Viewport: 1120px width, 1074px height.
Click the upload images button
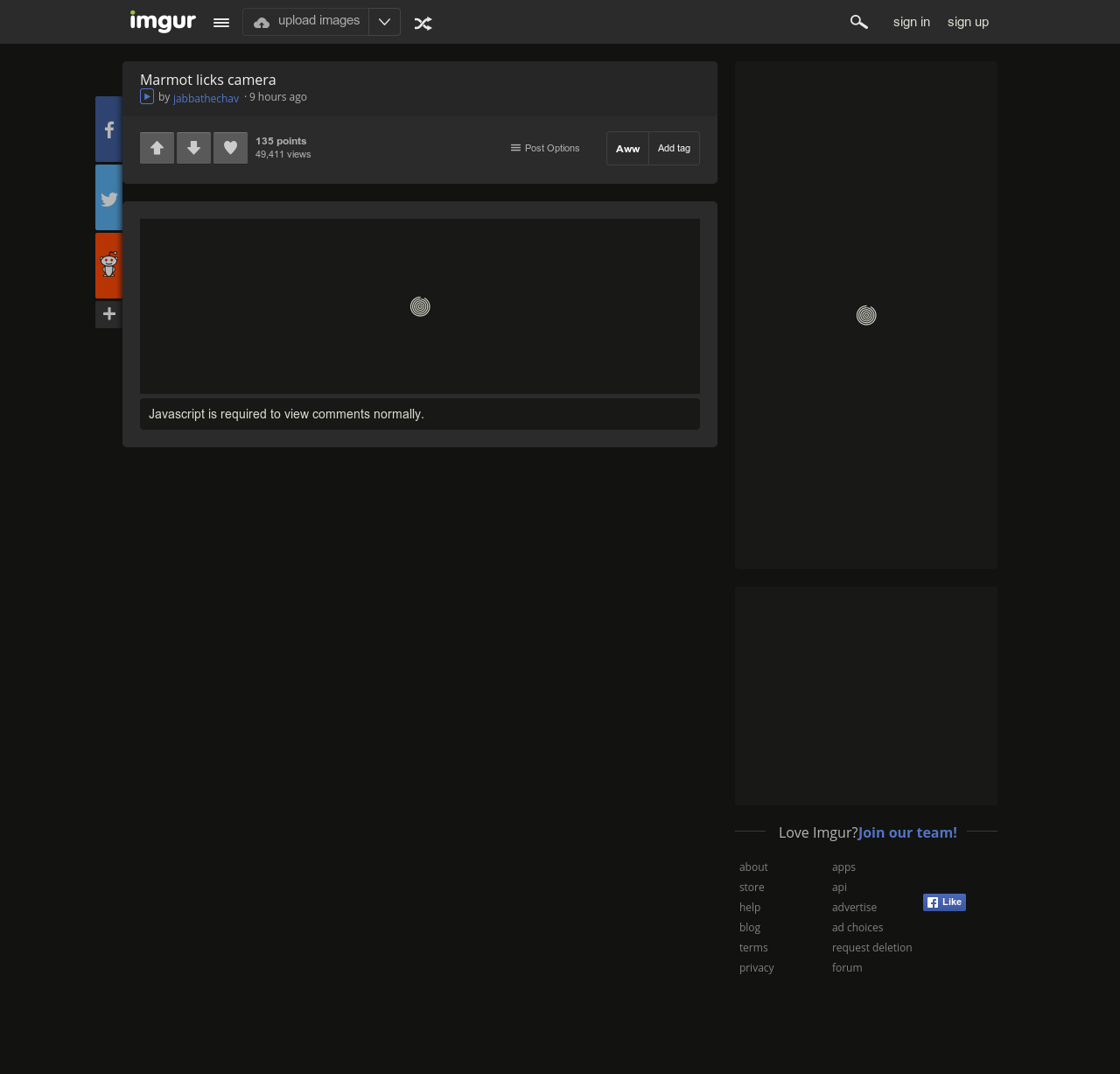306,22
